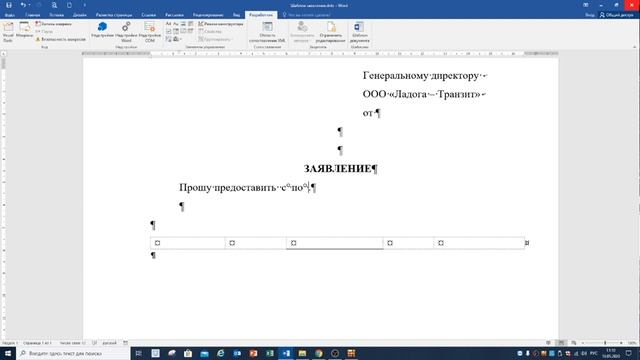640x360 pixels.
Task: Click the Tell me search field
Action: point(307,15)
